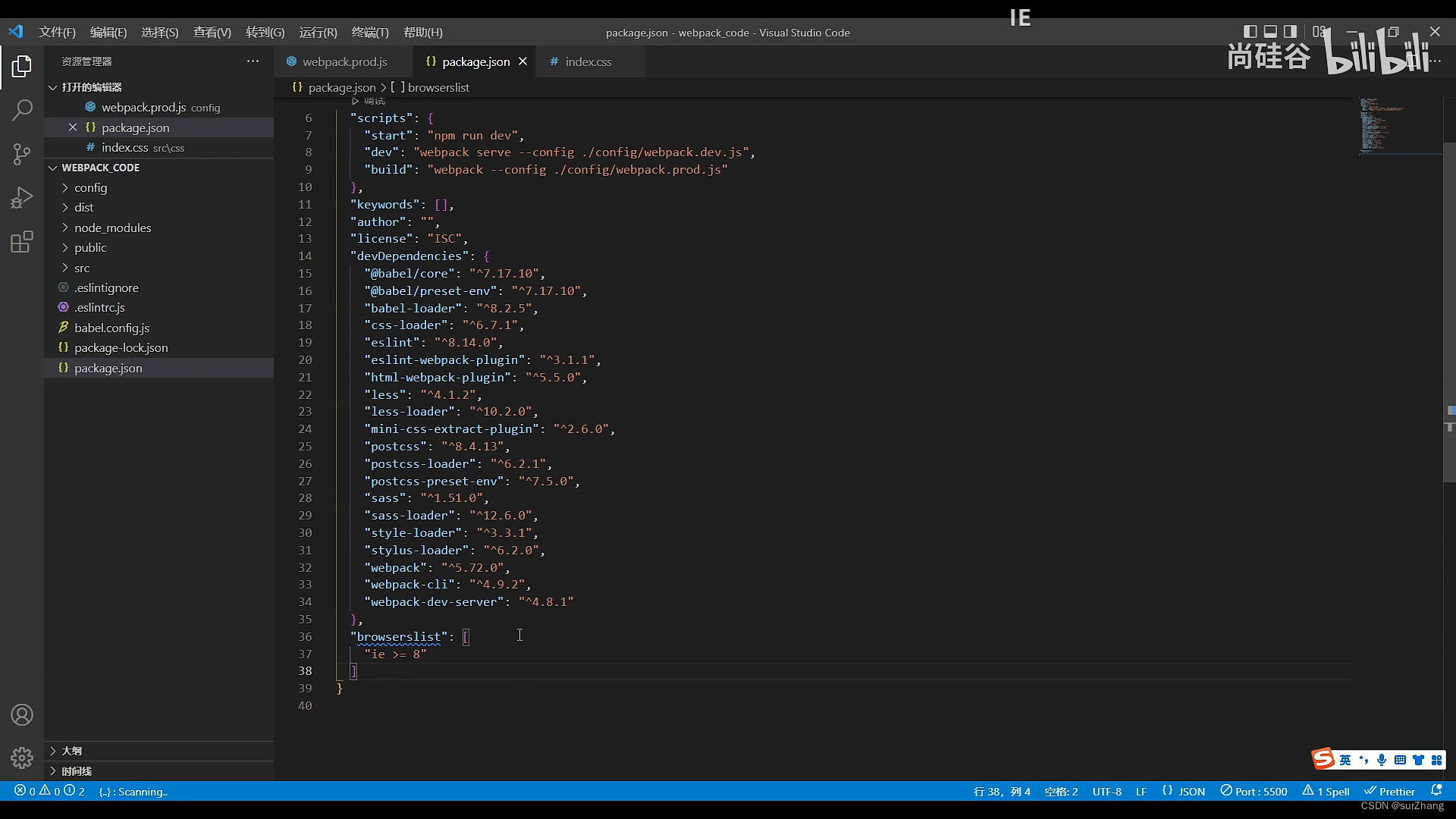Expand the config folder
Screen dimensions: 1456x819
(x=158, y=187)
